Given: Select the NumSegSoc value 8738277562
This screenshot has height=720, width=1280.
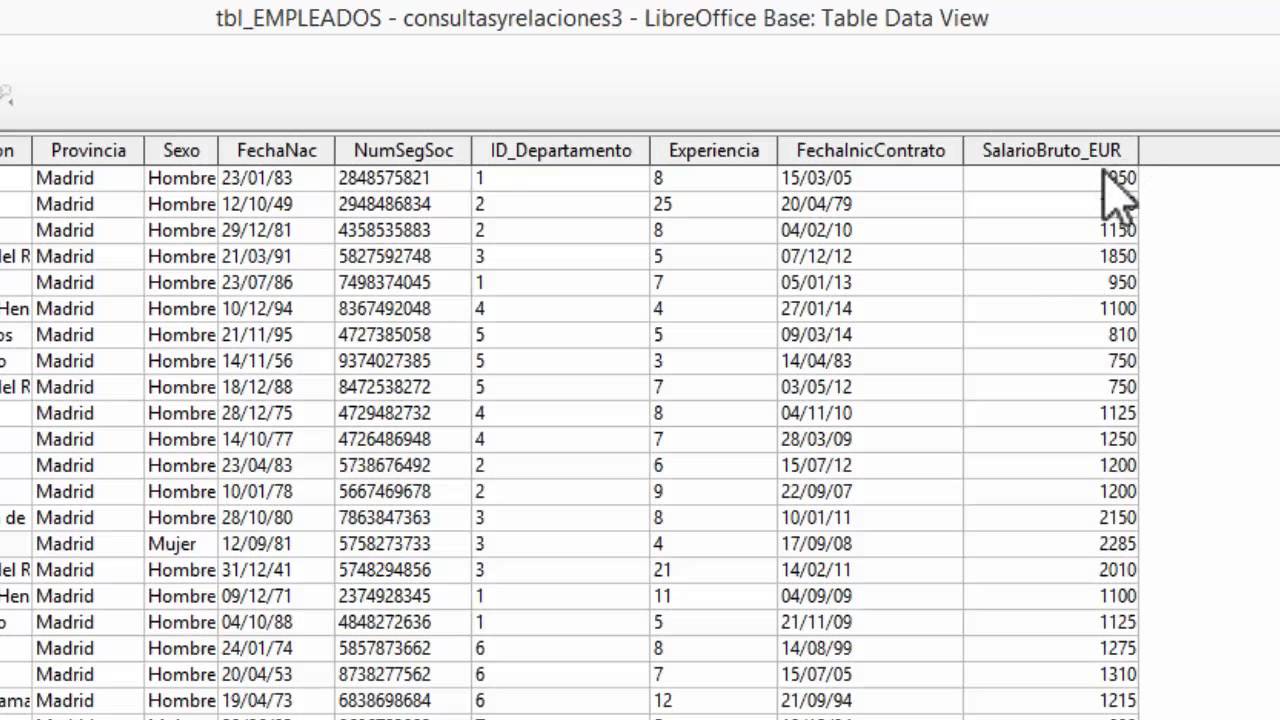Looking at the screenshot, I should tap(403, 674).
